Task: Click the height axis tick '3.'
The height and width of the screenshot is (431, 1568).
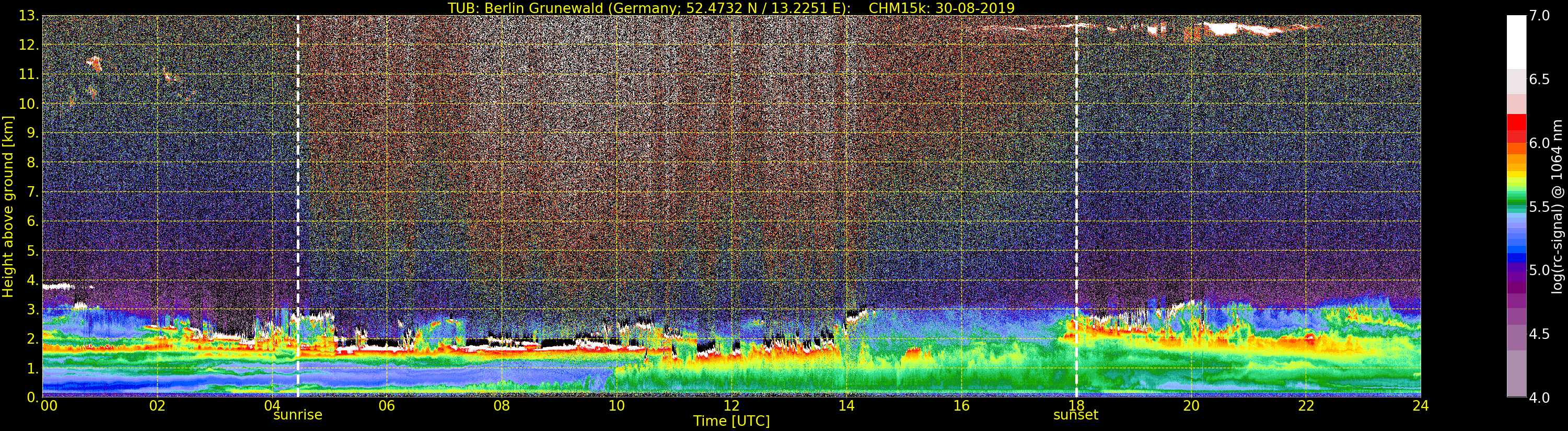Action: (32, 309)
